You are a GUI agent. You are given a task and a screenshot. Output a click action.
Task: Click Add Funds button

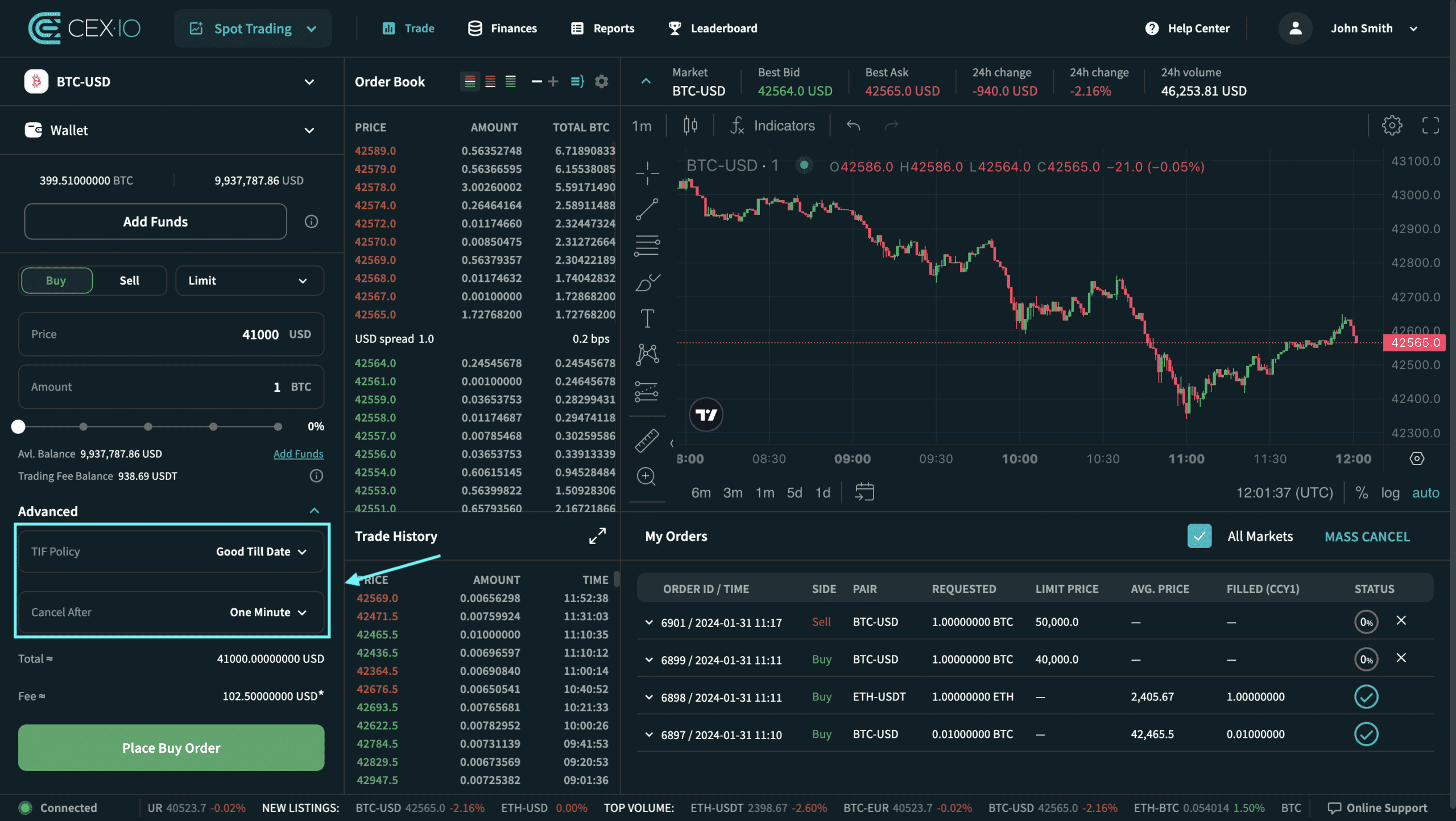point(155,222)
